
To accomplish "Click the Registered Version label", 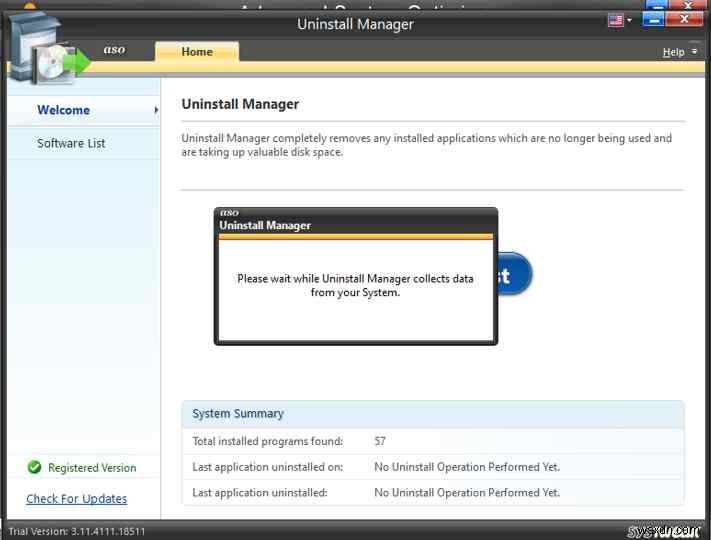I will pyautogui.click(x=92, y=468).
